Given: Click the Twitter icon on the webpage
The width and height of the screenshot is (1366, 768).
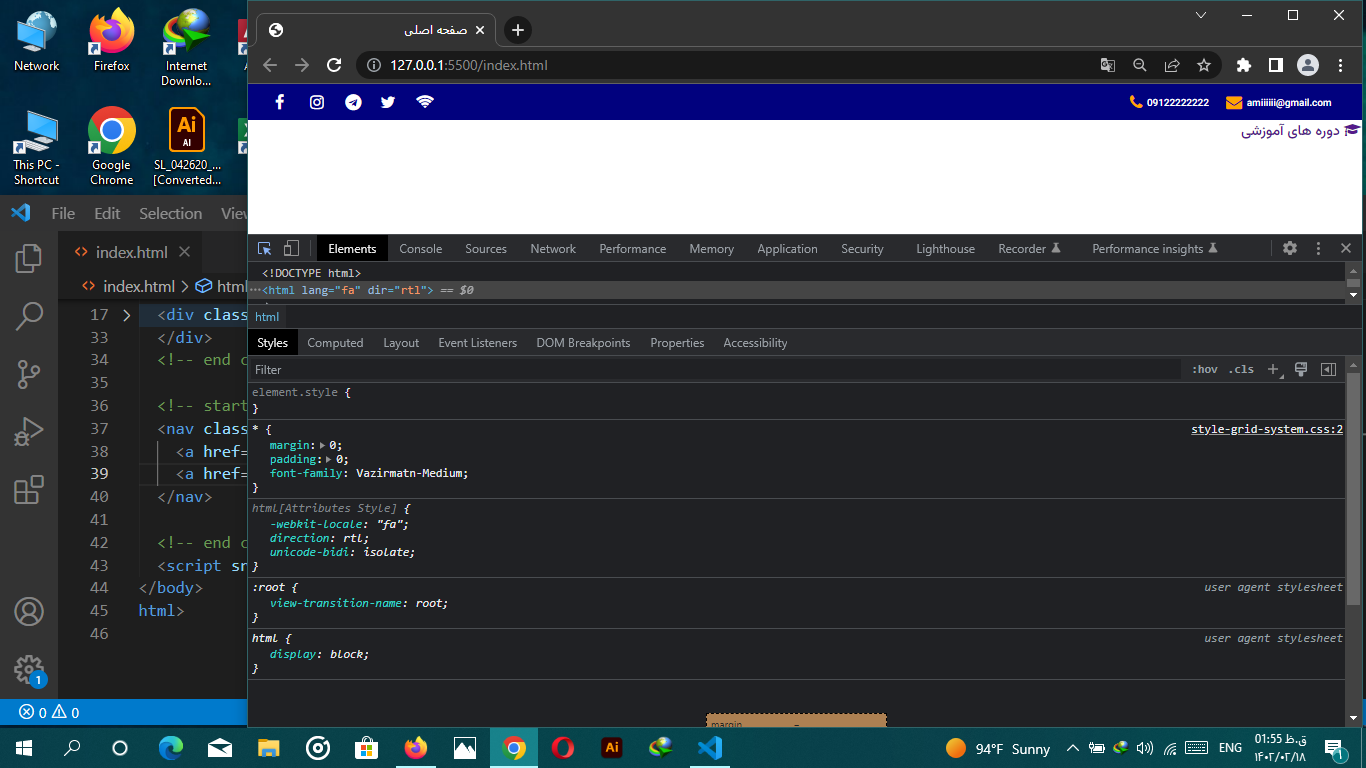Looking at the screenshot, I should (x=388, y=102).
